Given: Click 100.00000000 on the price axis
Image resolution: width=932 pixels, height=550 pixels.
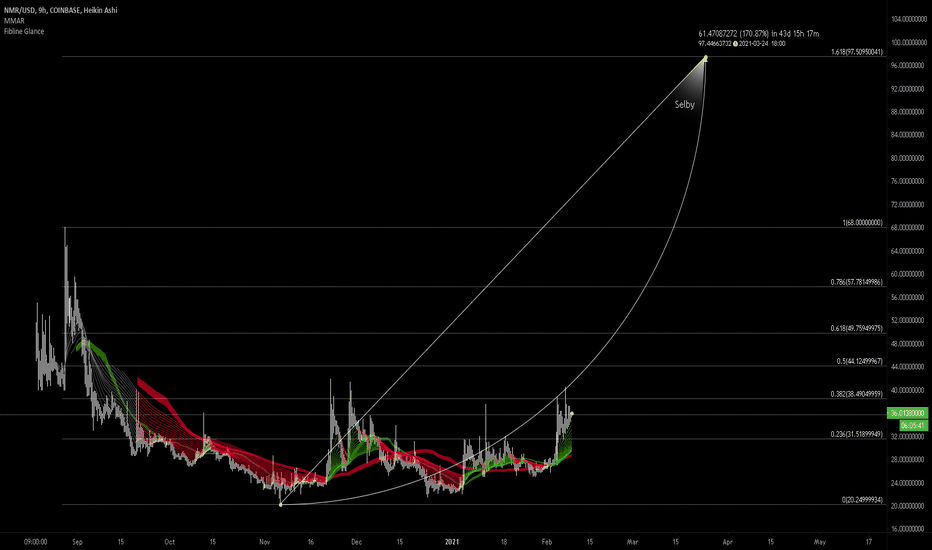Looking at the screenshot, I should point(908,42).
